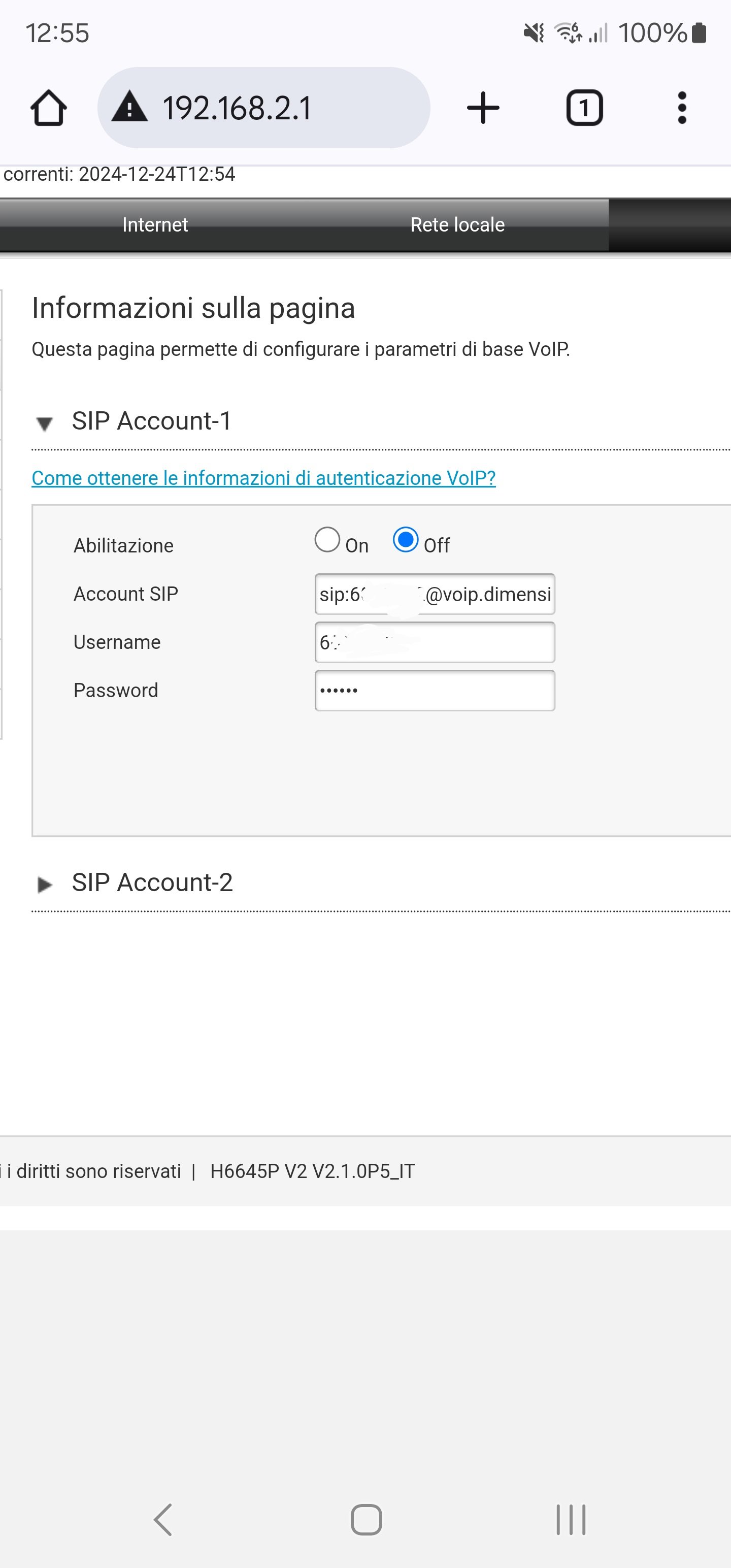This screenshot has width=731, height=1568.
Task: Open the recent apps navigation icon
Action: (570, 1519)
